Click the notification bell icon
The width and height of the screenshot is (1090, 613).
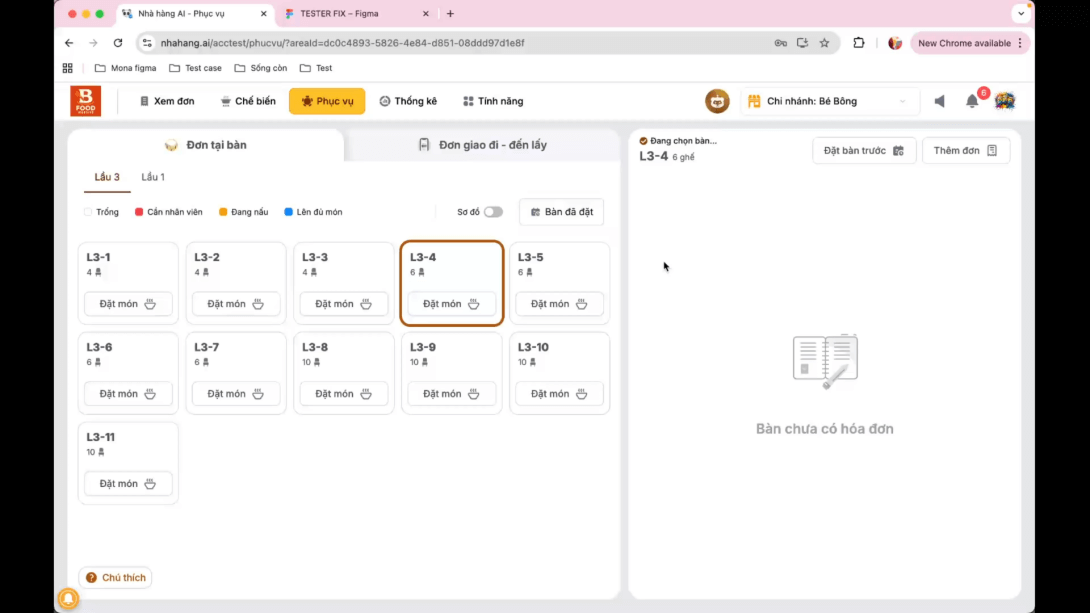click(971, 101)
